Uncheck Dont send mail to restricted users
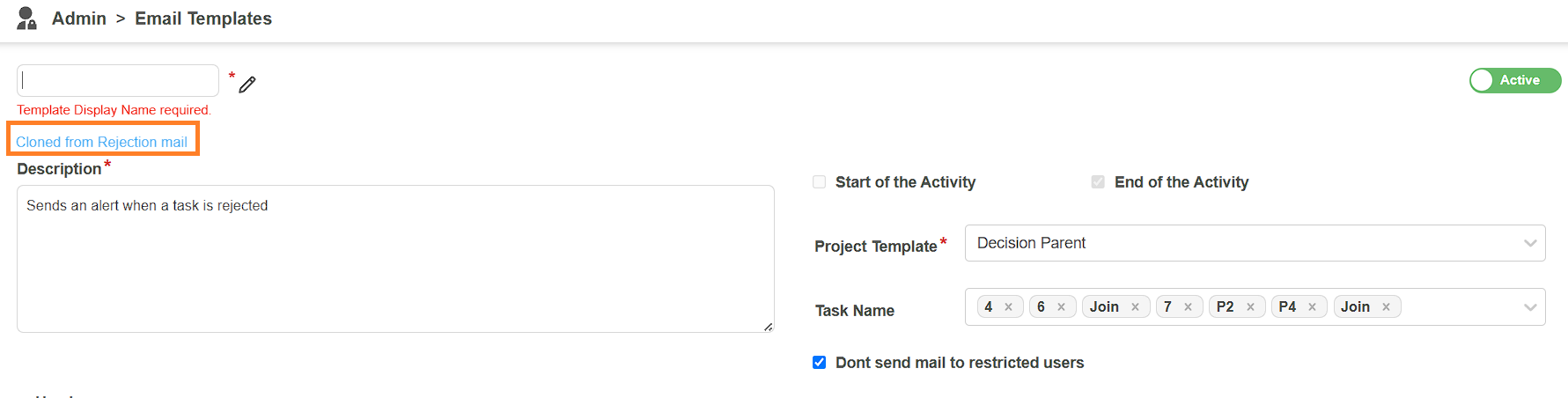Screen dimensions: 1568x398 point(820,363)
